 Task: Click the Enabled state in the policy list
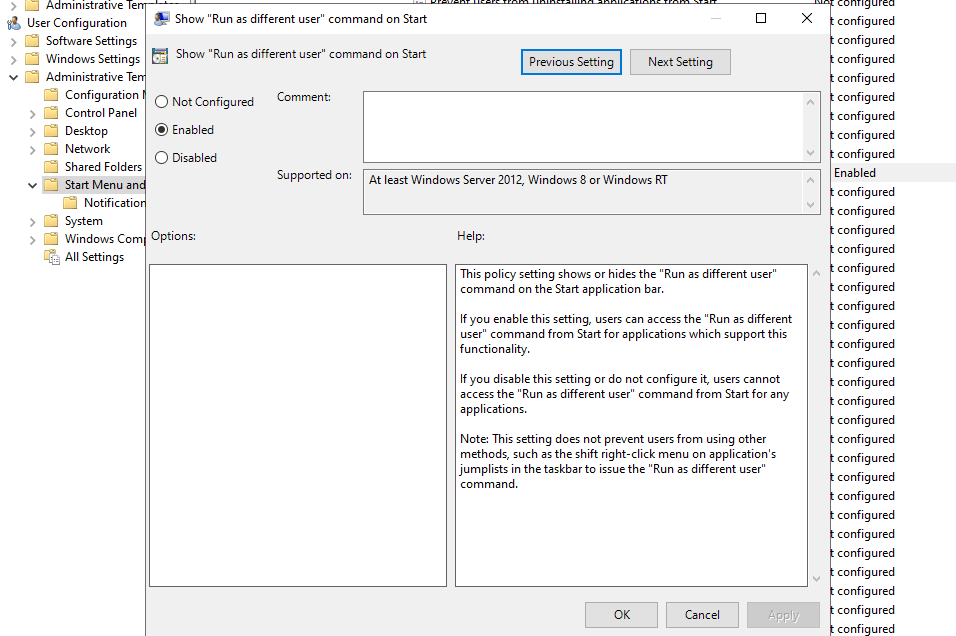coord(855,173)
